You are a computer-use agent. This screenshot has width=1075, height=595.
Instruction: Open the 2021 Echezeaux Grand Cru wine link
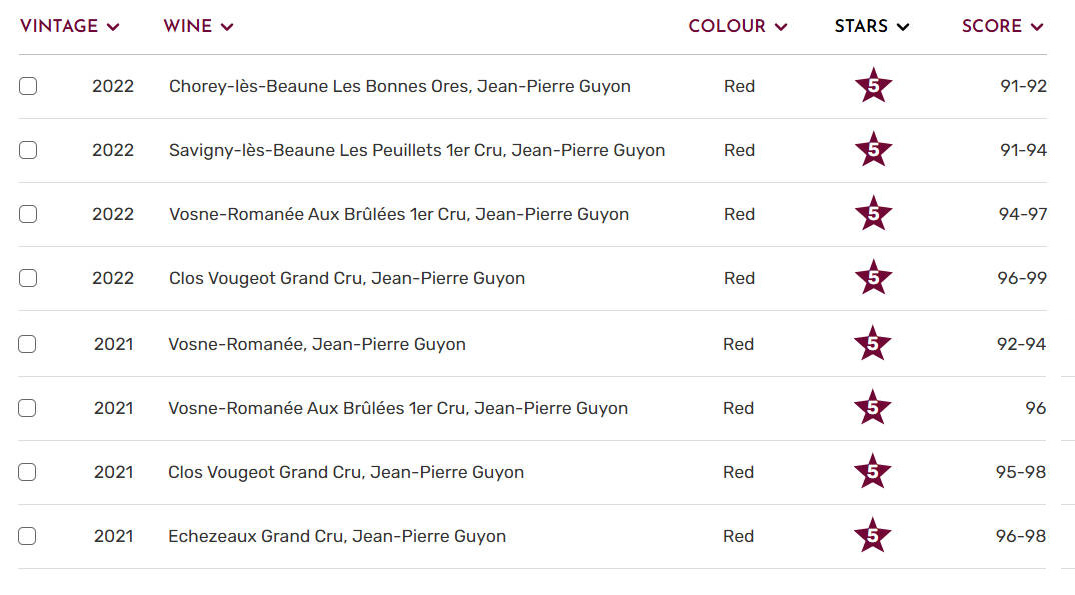point(337,536)
